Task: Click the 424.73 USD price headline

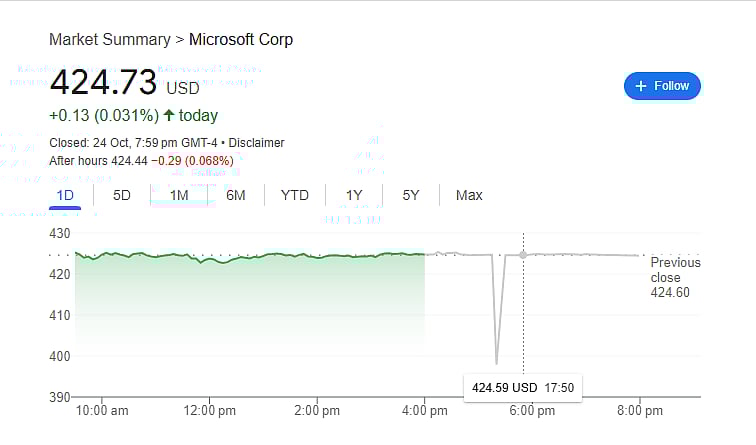Action: pos(125,84)
